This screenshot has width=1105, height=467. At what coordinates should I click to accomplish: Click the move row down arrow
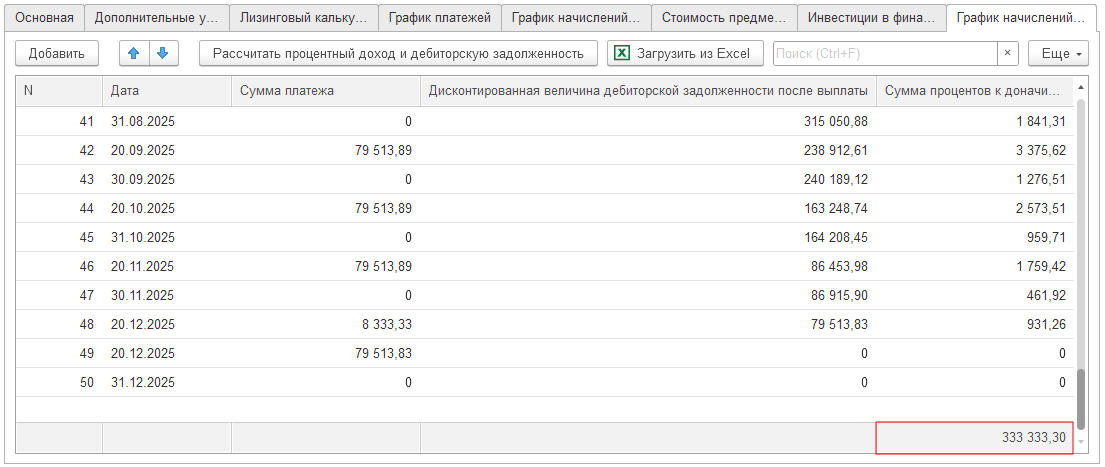coord(161,54)
